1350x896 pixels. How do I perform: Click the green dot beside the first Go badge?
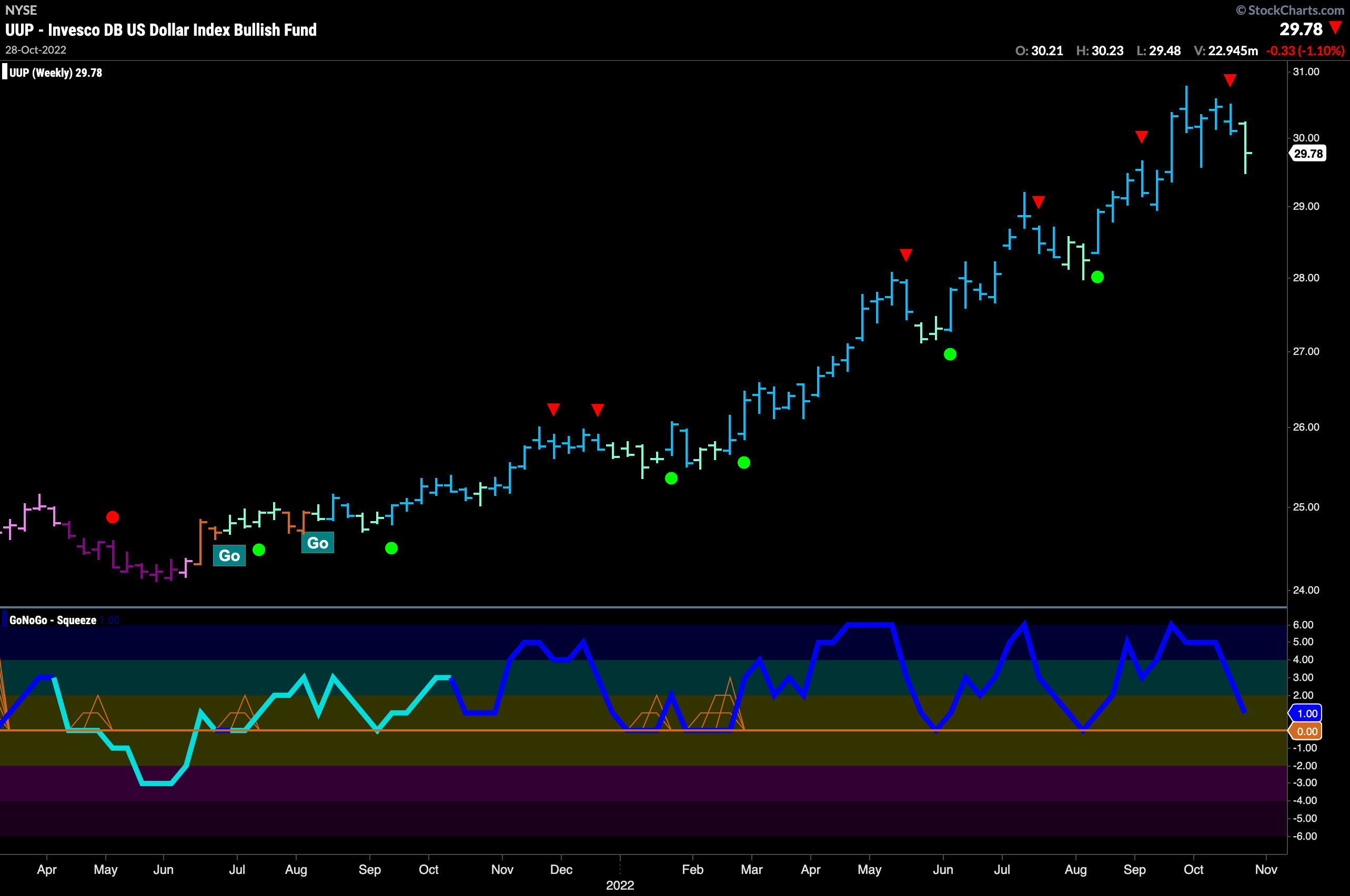tap(258, 549)
